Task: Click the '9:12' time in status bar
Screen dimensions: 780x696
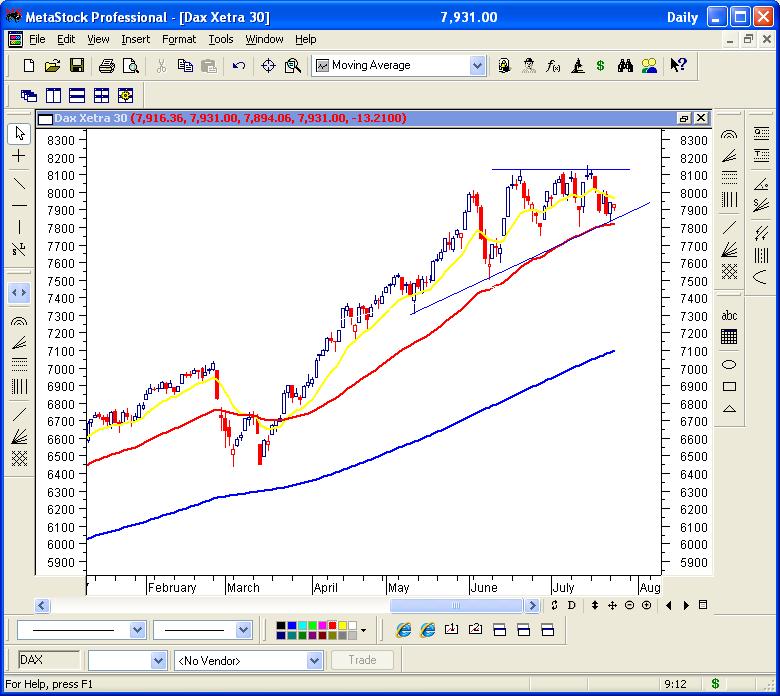Action: [675, 684]
